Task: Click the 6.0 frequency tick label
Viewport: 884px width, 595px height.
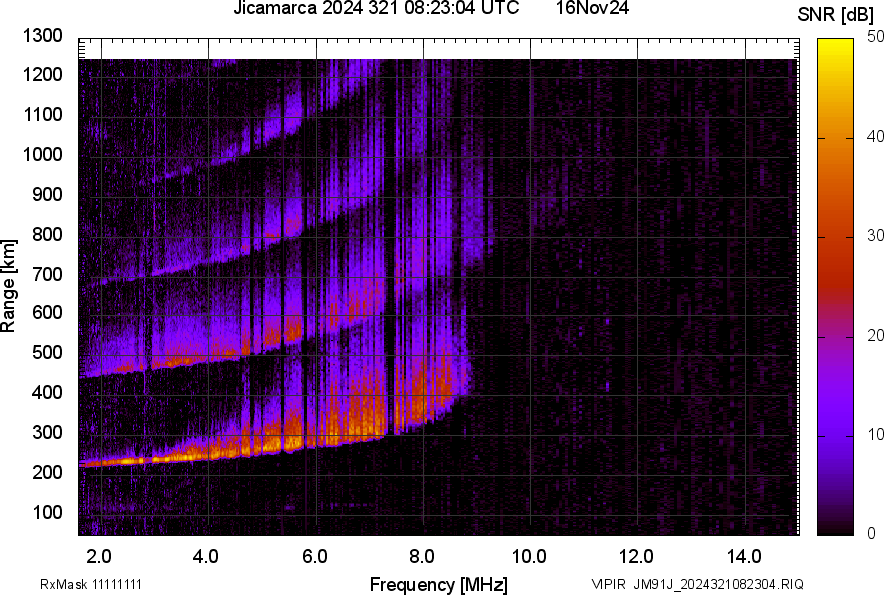Action: coord(315,557)
